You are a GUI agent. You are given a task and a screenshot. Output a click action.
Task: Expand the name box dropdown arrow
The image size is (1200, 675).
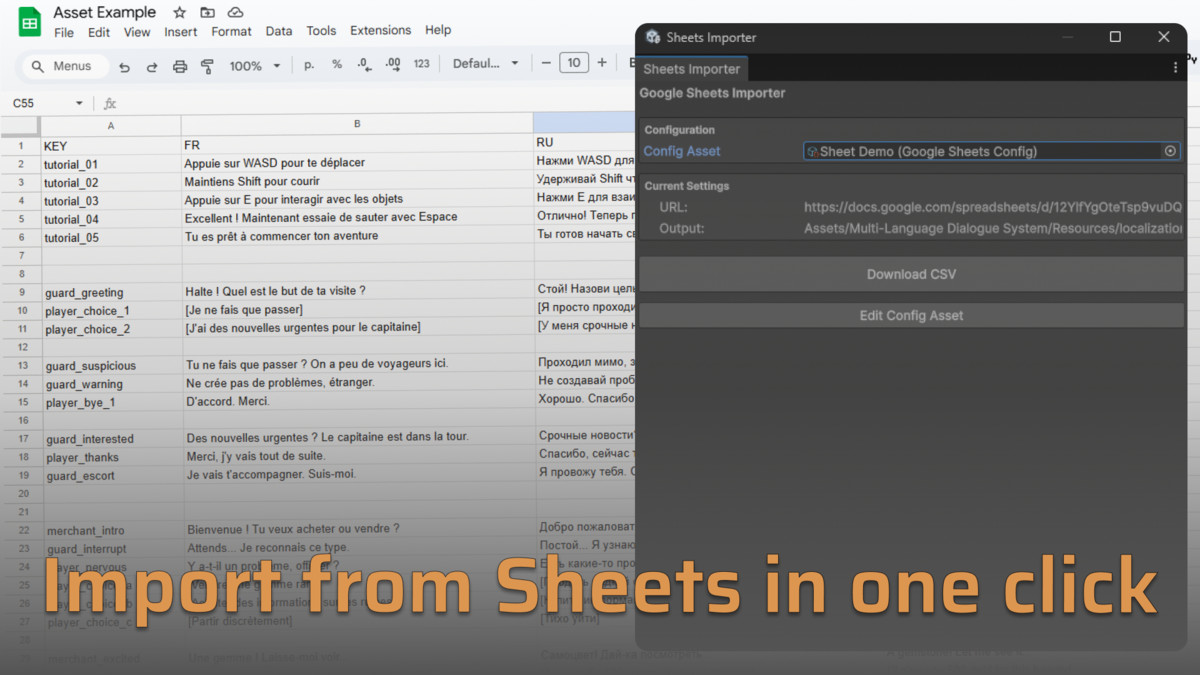pos(79,103)
